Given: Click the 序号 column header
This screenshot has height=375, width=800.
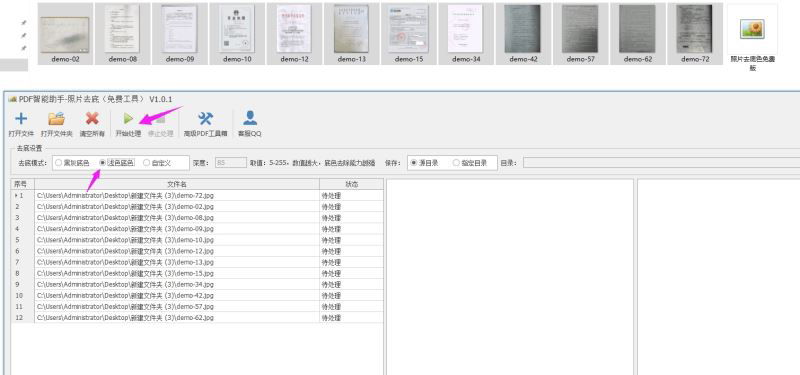Looking at the screenshot, I should [23, 184].
